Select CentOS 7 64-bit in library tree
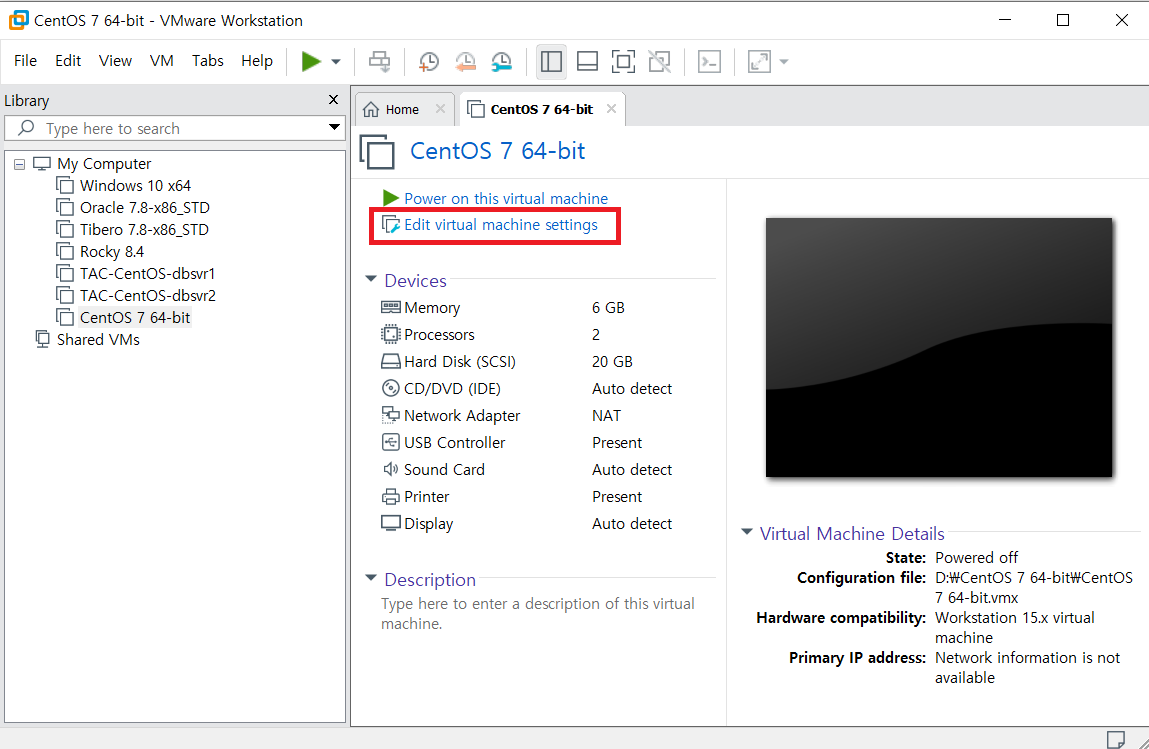The height and width of the screenshot is (749, 1149). pos(135,317)
